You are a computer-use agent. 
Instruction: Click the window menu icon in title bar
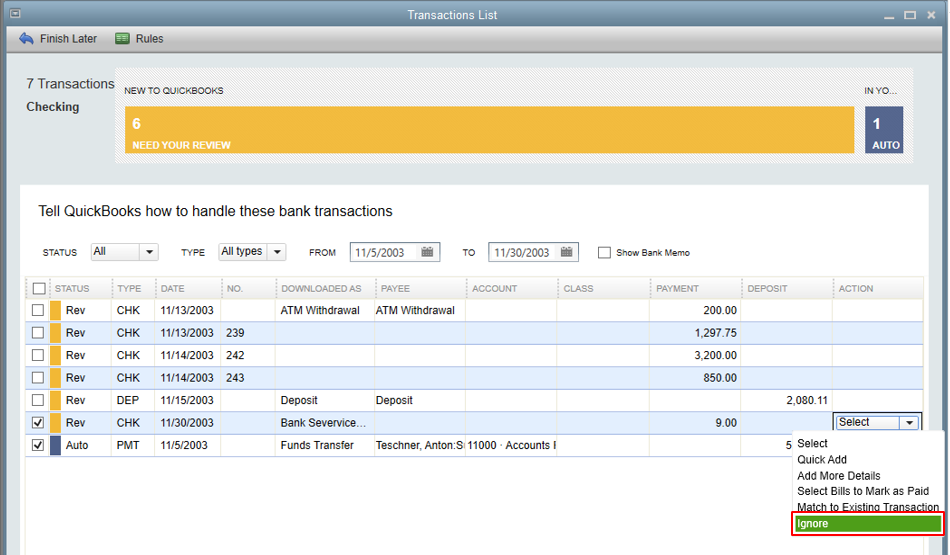[x=15, y=13]
